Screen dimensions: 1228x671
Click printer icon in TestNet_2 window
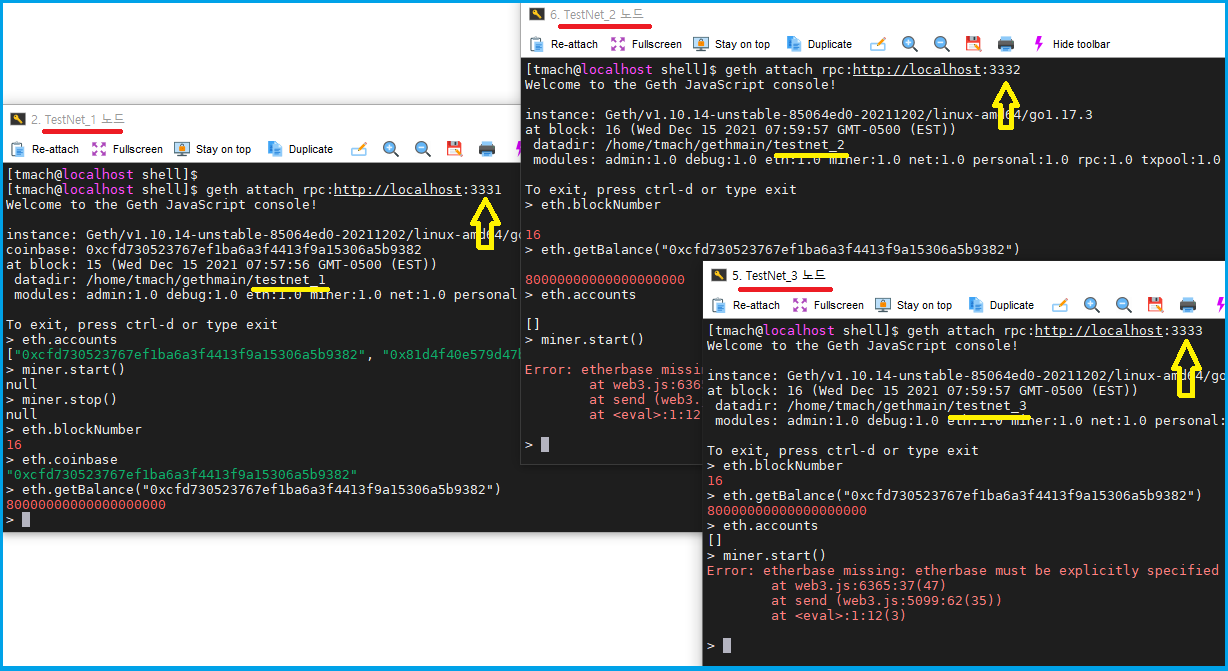(1006, 44)
